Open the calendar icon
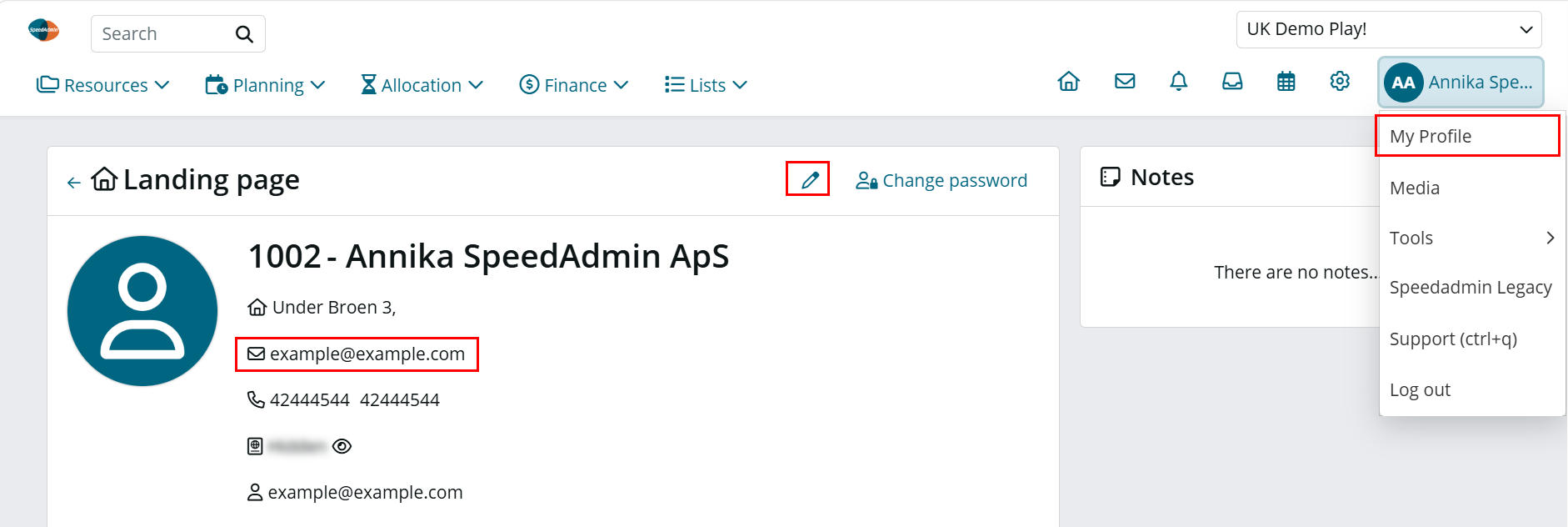The height and width of the screenshot is (527, 1568). [x=1286, y=82]
